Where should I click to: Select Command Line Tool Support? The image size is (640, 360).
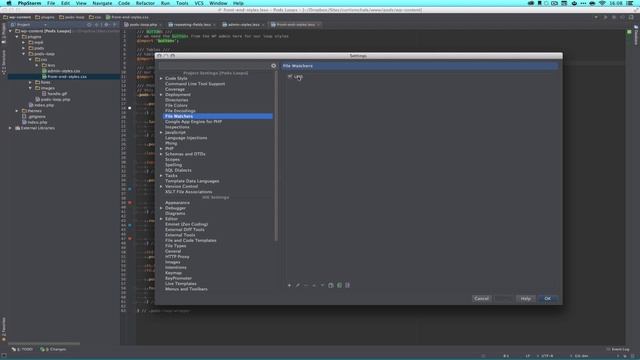(195, 84)
